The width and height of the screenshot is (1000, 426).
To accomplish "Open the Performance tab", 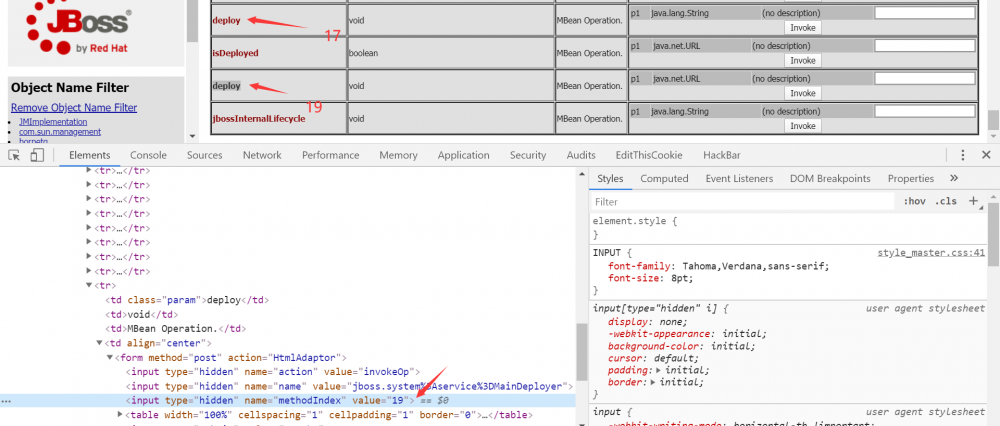I will (330, 155).
